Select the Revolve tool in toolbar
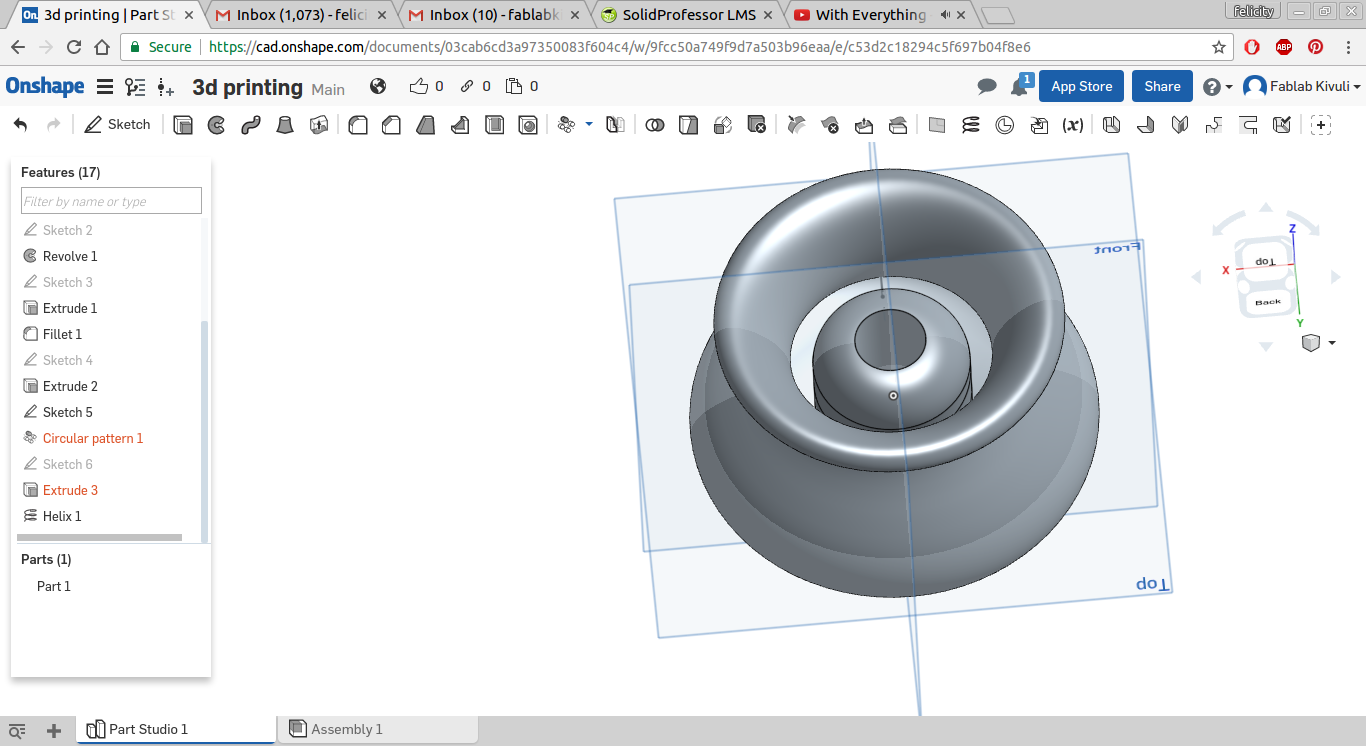1366x746 pixels. [x=216, y=125]
